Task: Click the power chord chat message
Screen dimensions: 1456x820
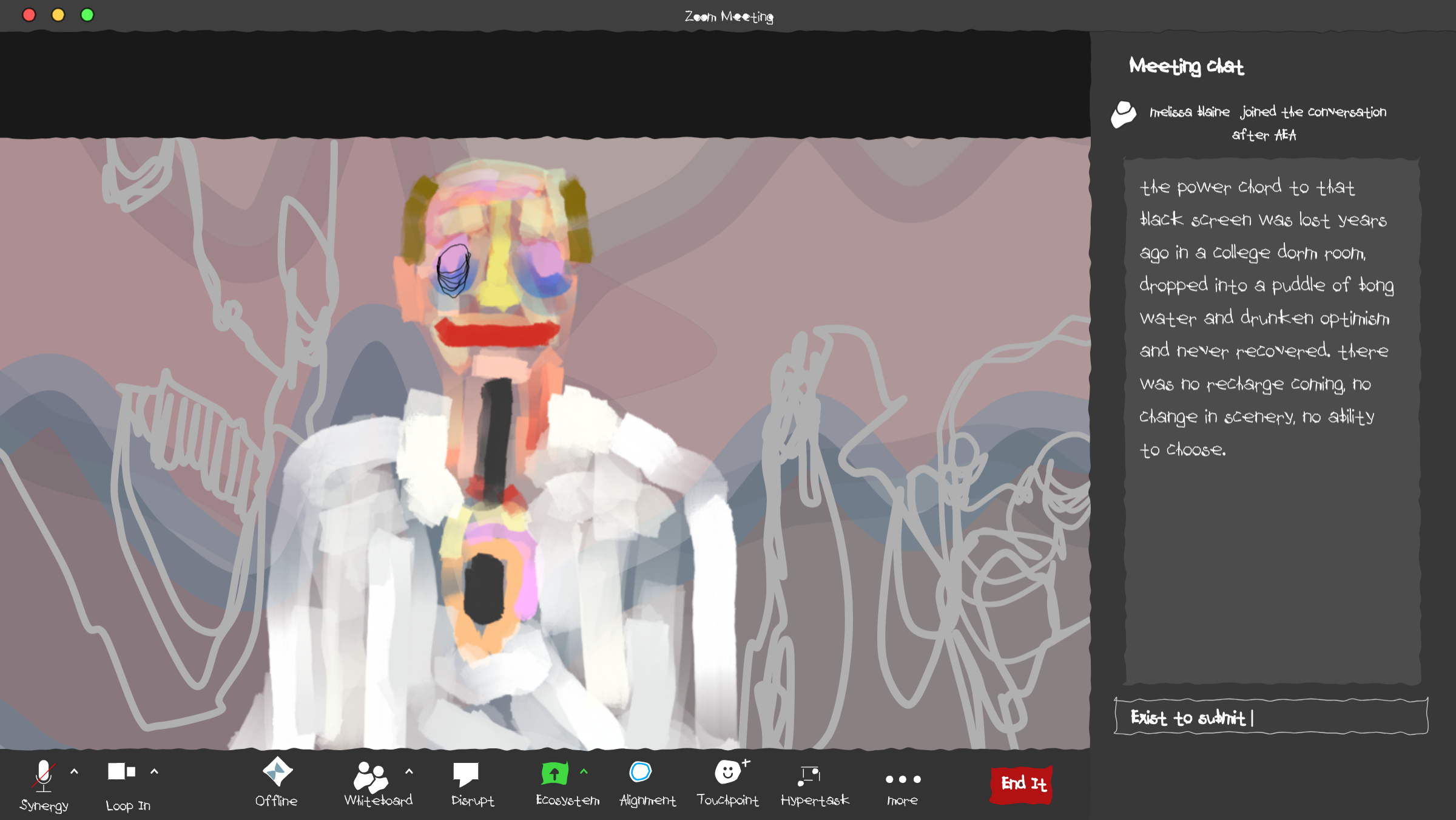Action: [1267, 317]
